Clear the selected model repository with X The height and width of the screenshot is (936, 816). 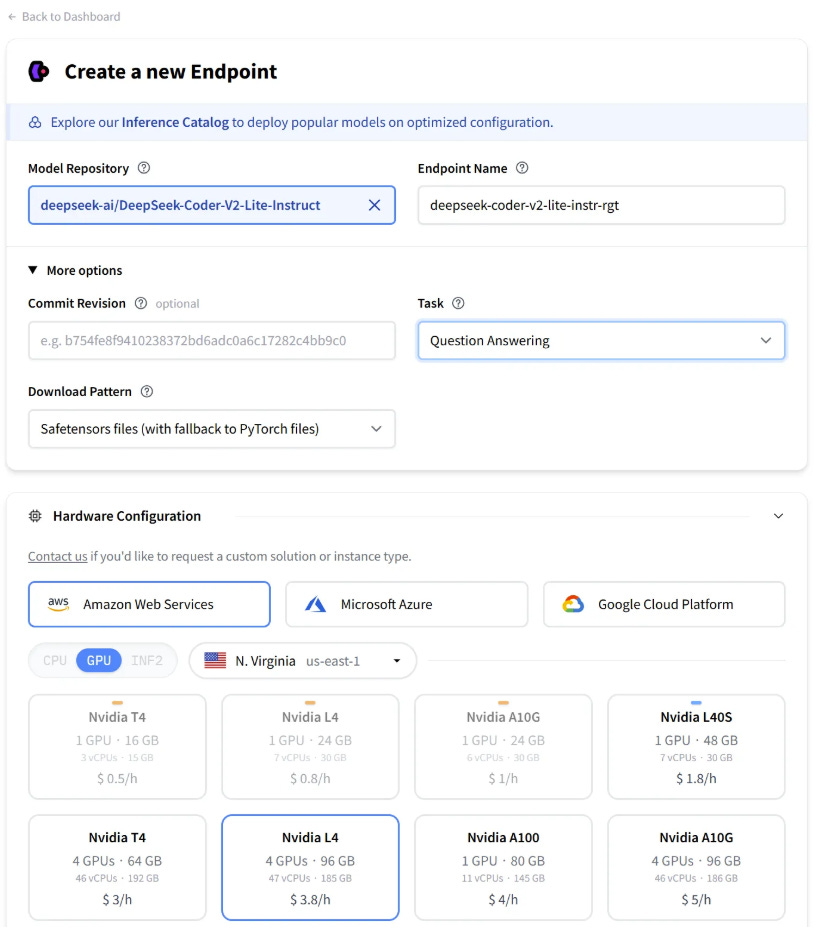coord(374,205)
